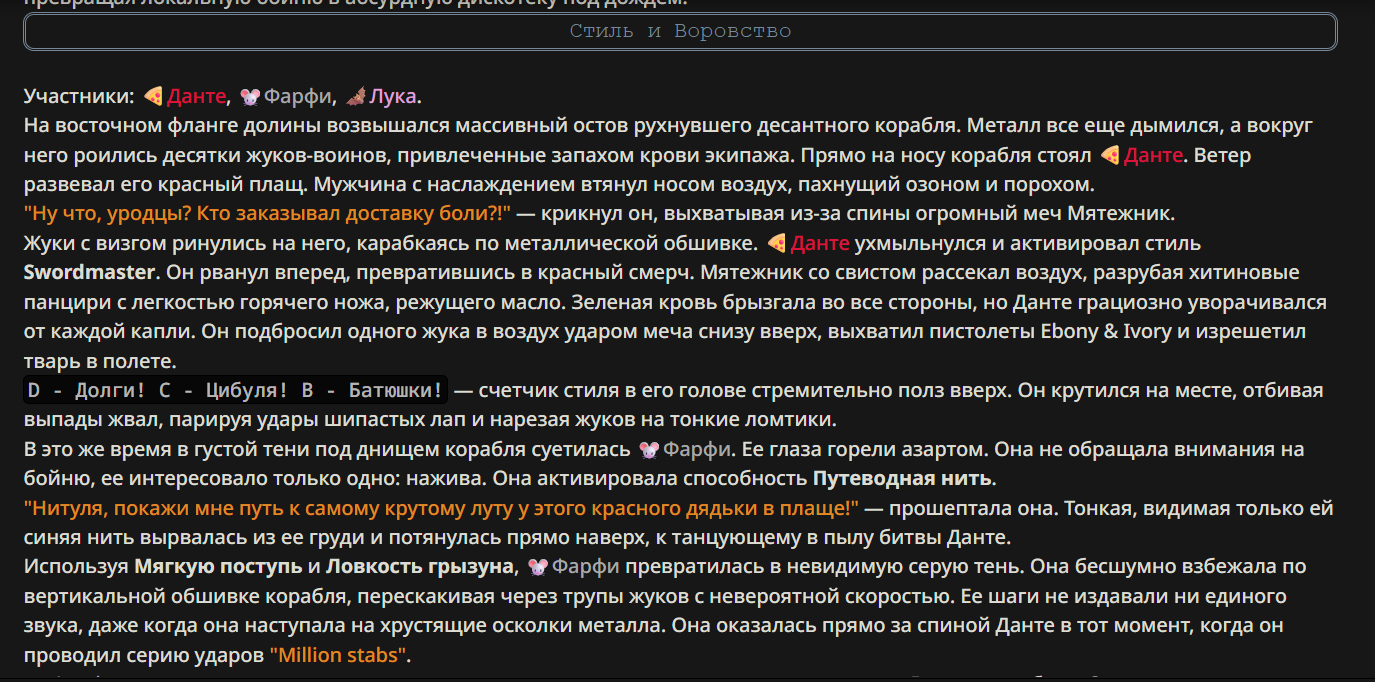The width and height of the screenshot is (1375, 682).
Task: Click the mouse emoji beside Фарфи in Участники line
Action: click(x=251, y=97)
